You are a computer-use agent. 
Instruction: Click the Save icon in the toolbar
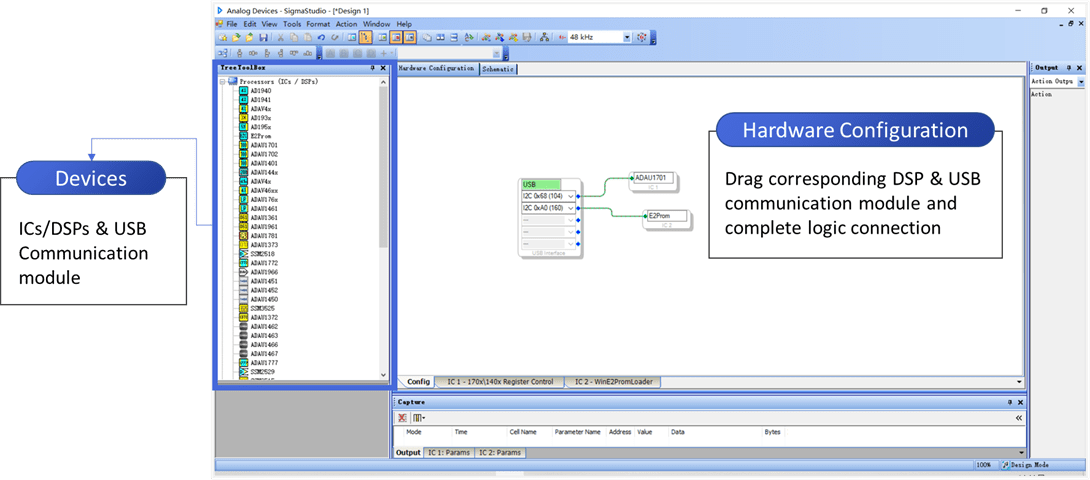coord(262,37)
